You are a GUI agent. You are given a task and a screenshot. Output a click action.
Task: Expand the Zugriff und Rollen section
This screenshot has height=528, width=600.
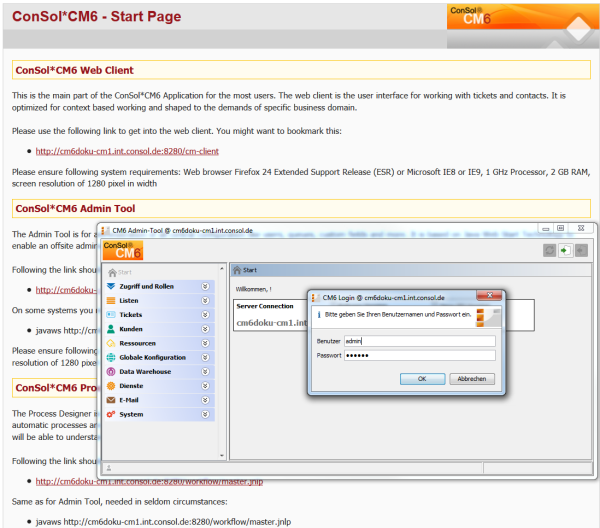[x=205, y=286]
